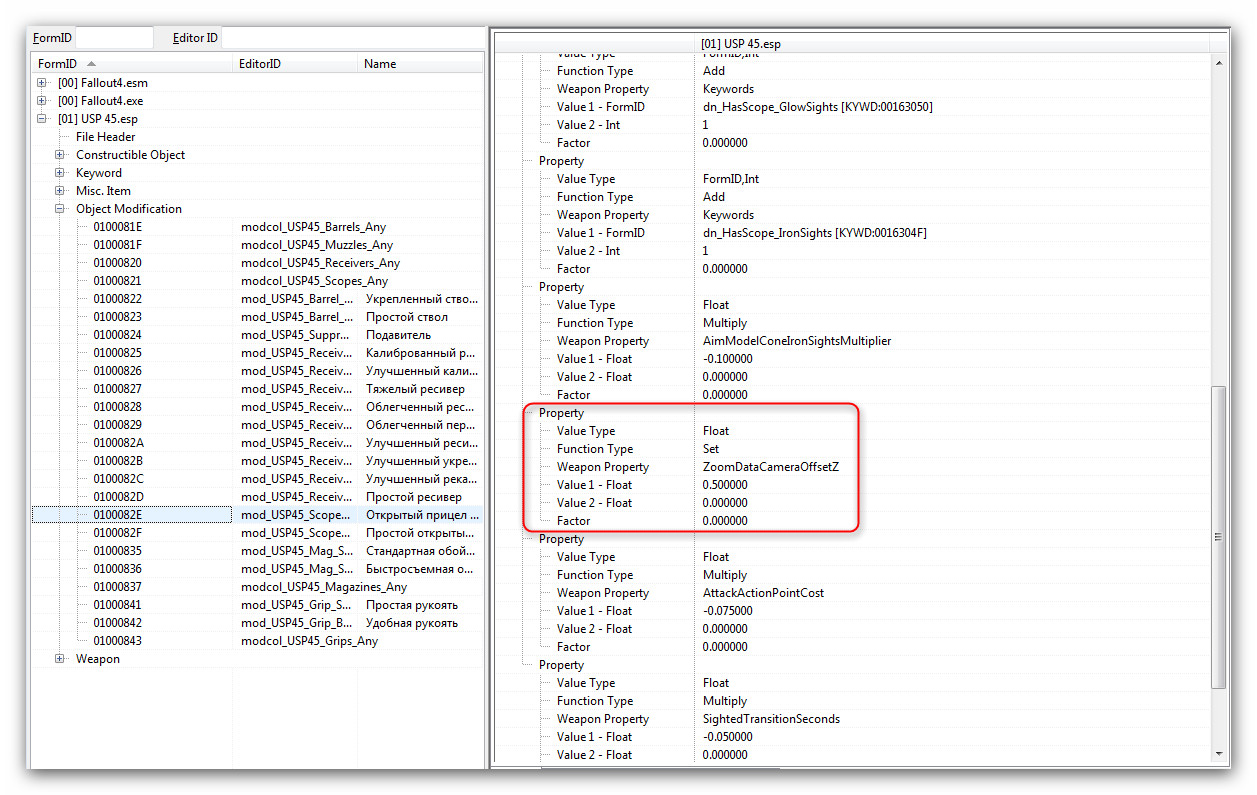Select record 0100082D Простой ресивер
Image resolution: width=1257 pixels, height=795 pixels.
(x=257, y=497)
